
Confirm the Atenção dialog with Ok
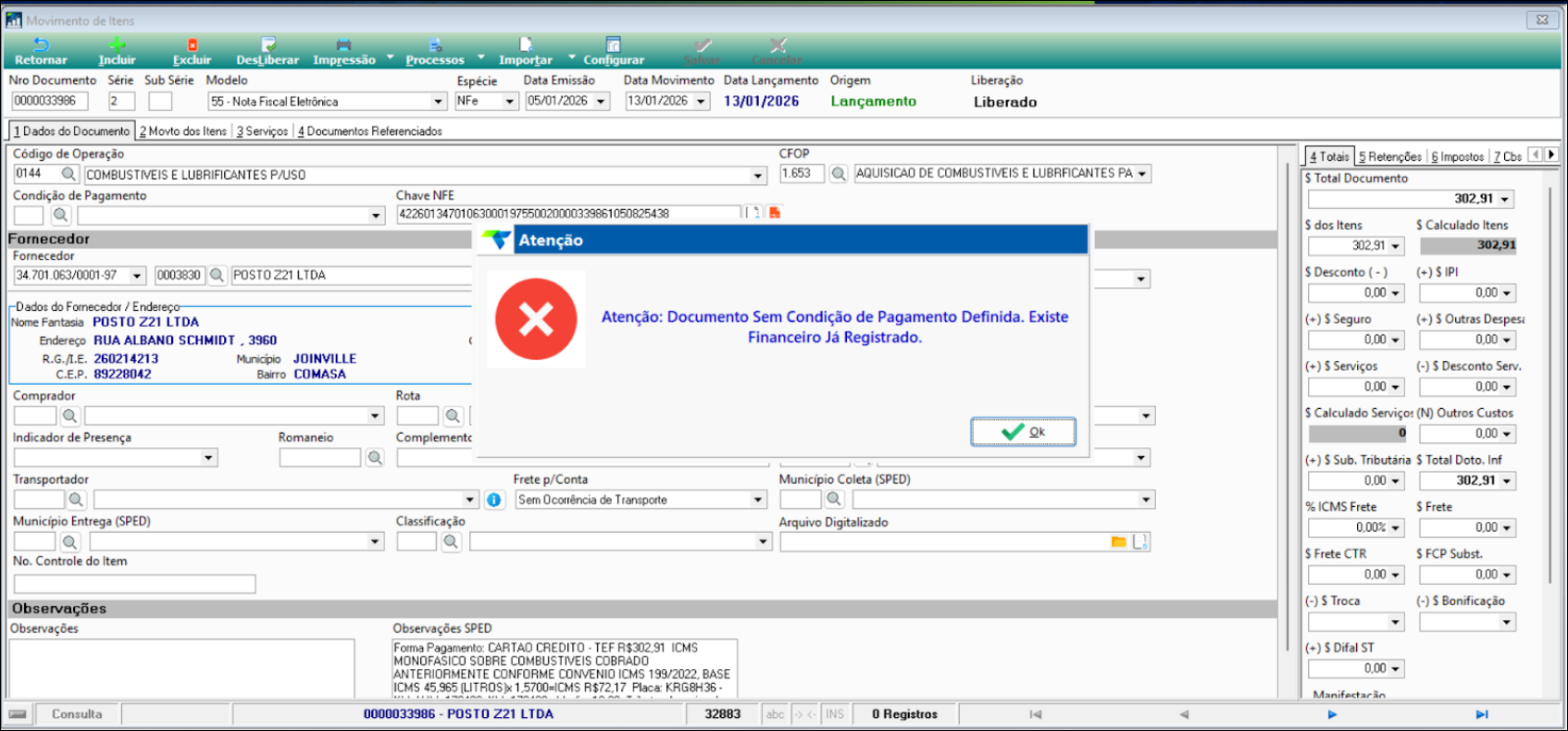(1023, 431)
